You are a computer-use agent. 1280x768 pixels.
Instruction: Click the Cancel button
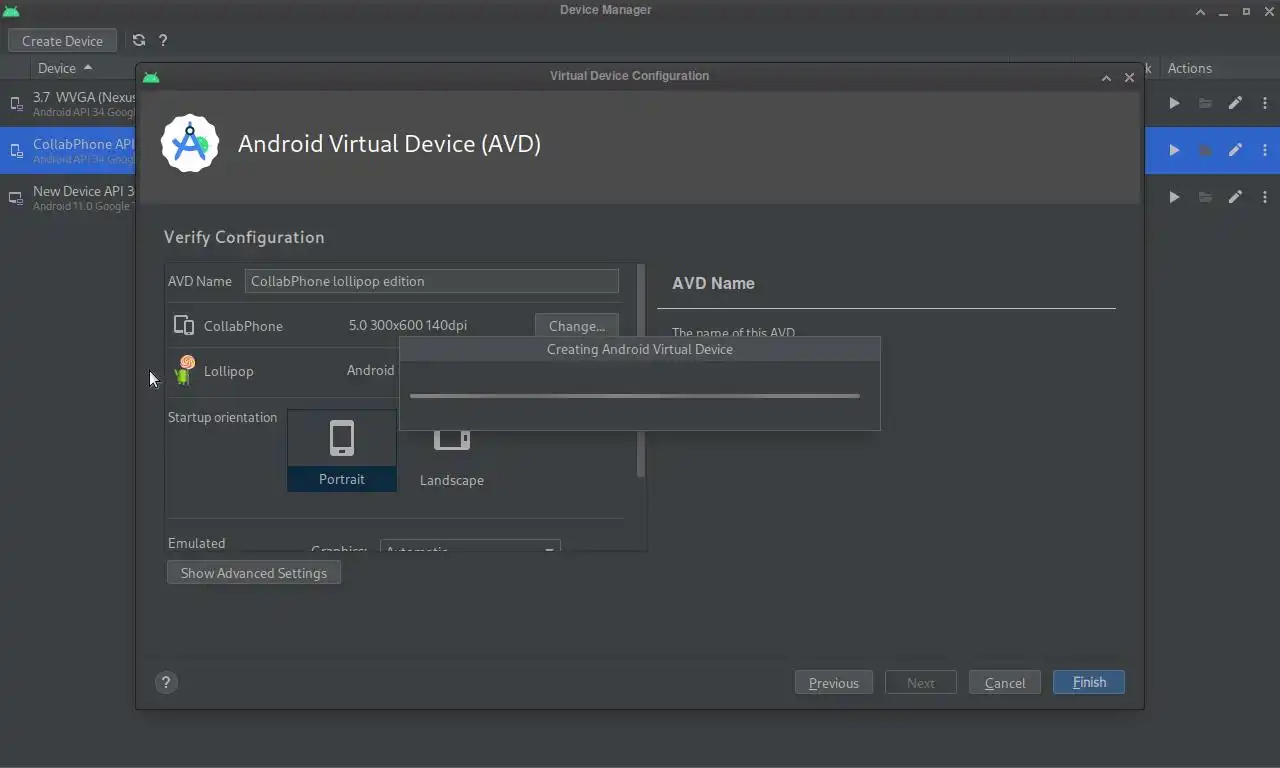click(x=1004, y=683)
